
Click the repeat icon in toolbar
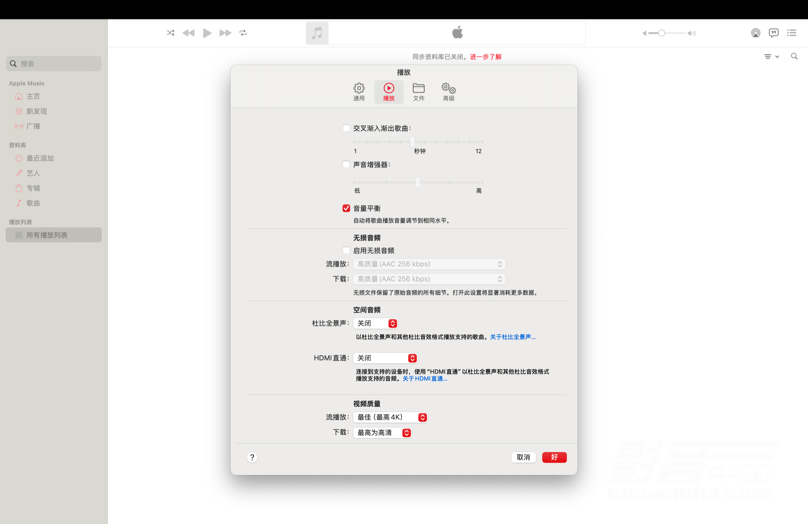point(243,33)
